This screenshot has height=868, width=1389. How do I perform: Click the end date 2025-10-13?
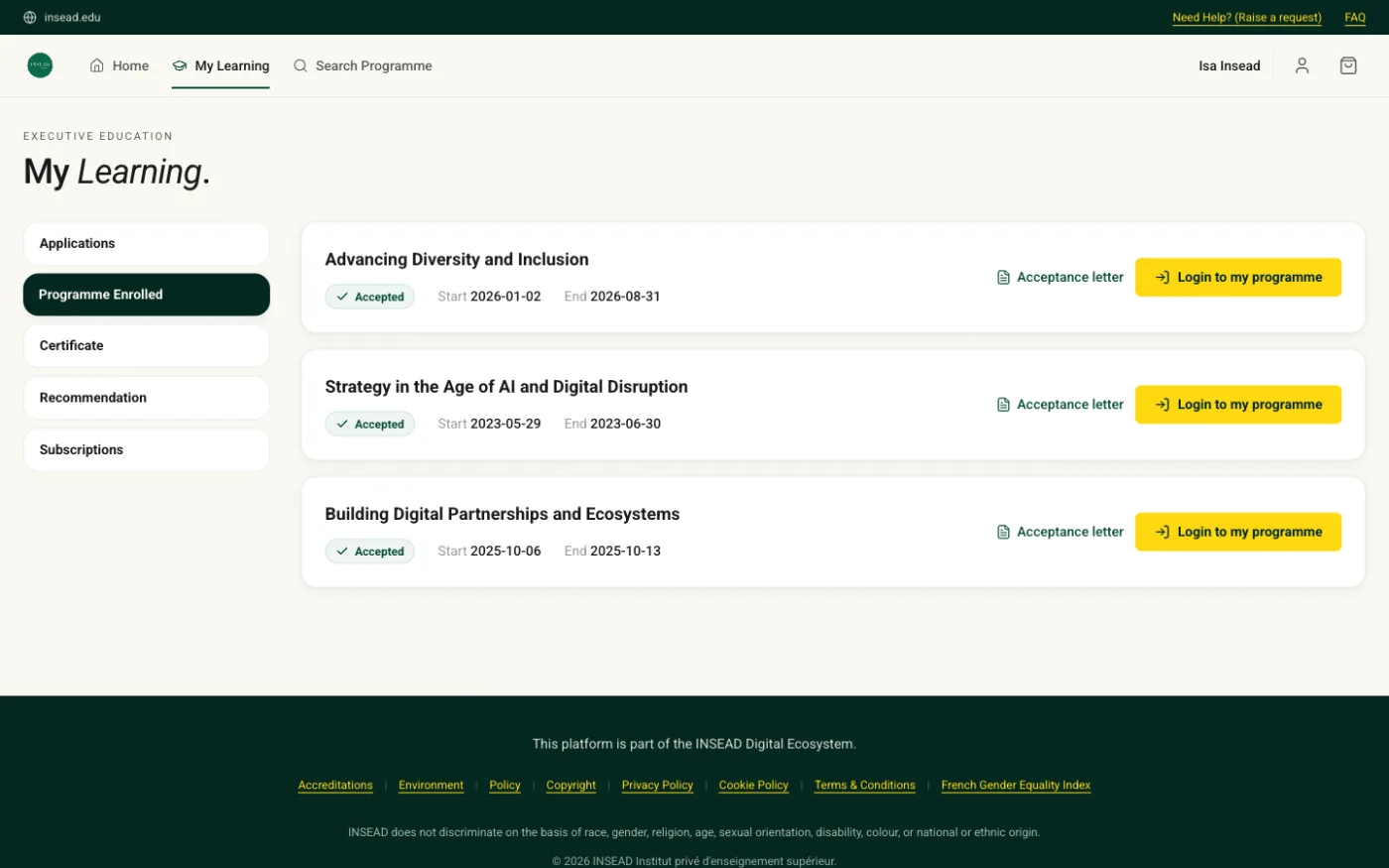pyautogui.click(x=625, y=551)
